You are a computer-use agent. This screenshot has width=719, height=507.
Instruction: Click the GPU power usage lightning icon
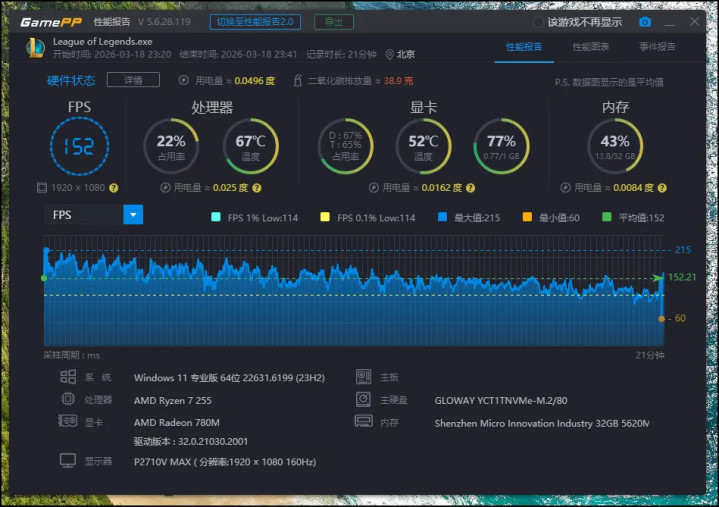coord(374,188)
